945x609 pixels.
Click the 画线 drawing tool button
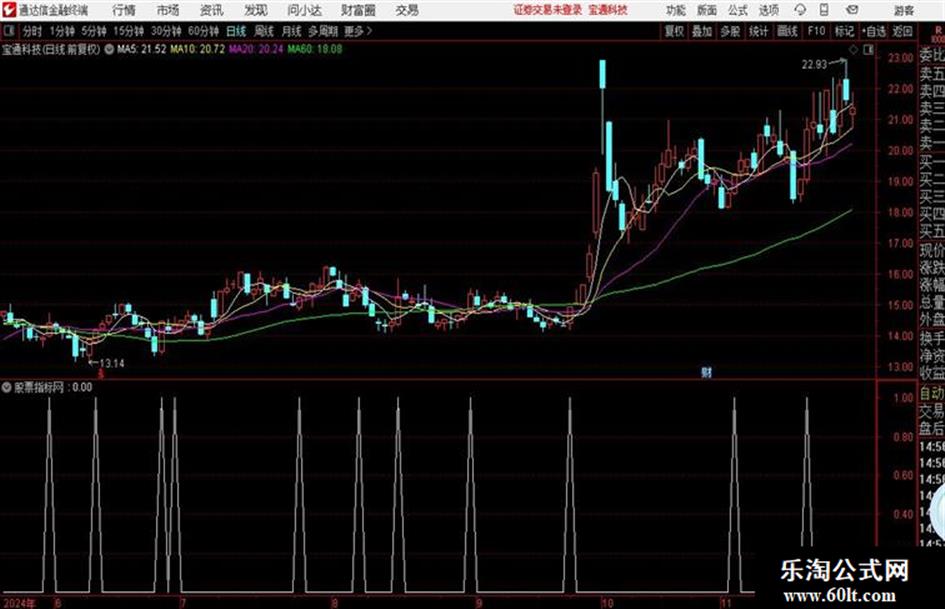click(x=787, y=31)
